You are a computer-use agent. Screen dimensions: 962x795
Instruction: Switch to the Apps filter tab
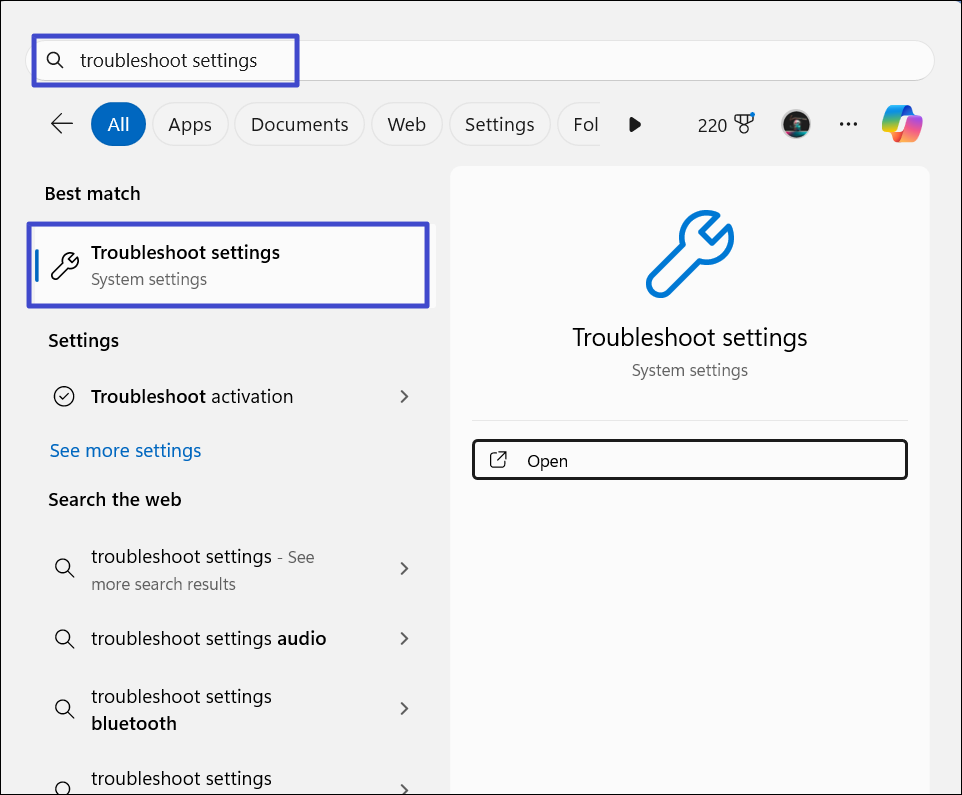190,124
